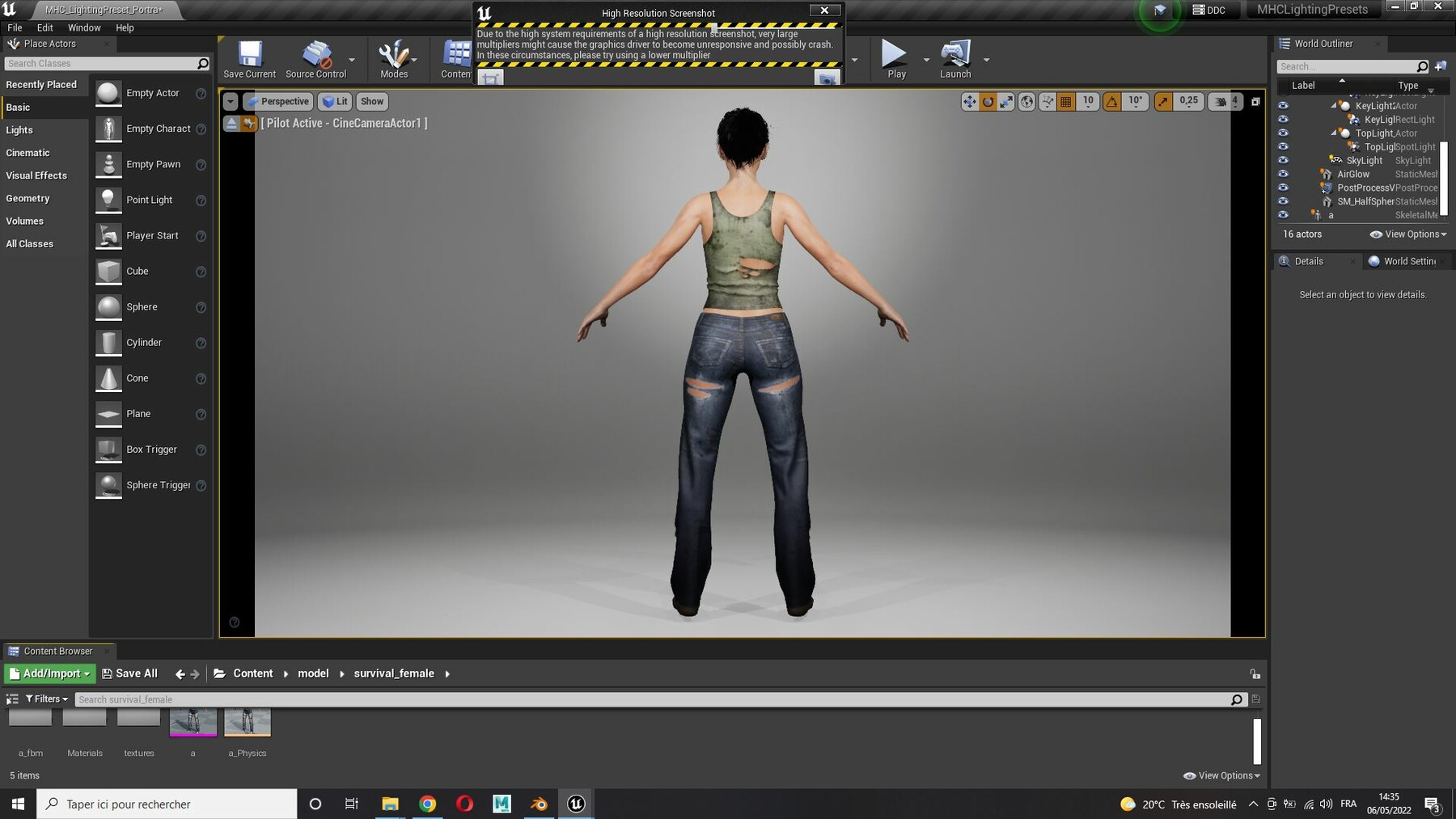Image resolution: width=1456 pixels, height=819 pixels.
Task: Click the Box Trigger actor icon
Action: coord(108,449)
